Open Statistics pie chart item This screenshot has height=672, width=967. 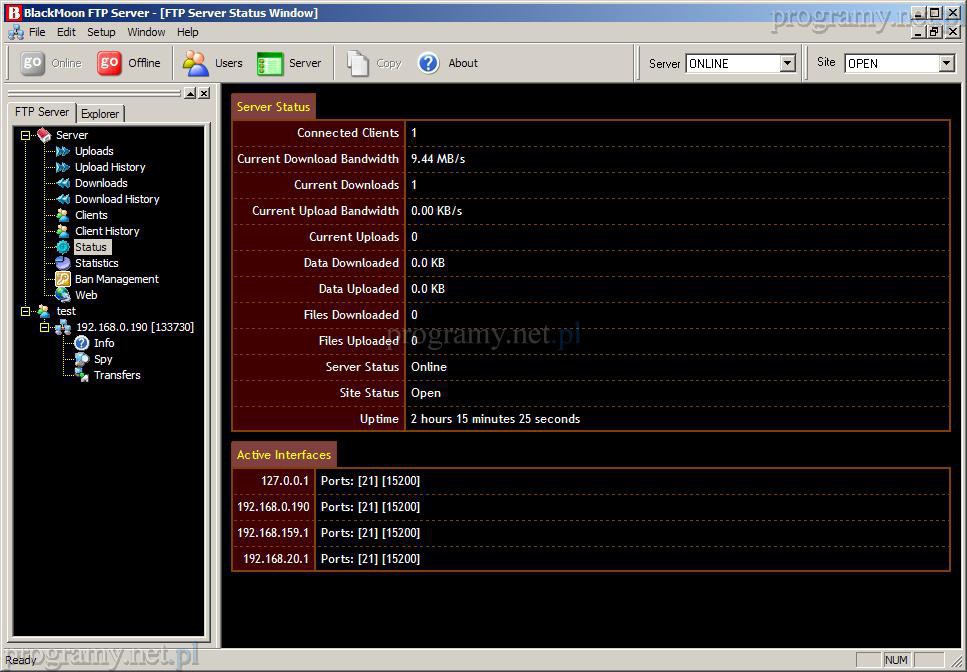(x=96, y=263)
